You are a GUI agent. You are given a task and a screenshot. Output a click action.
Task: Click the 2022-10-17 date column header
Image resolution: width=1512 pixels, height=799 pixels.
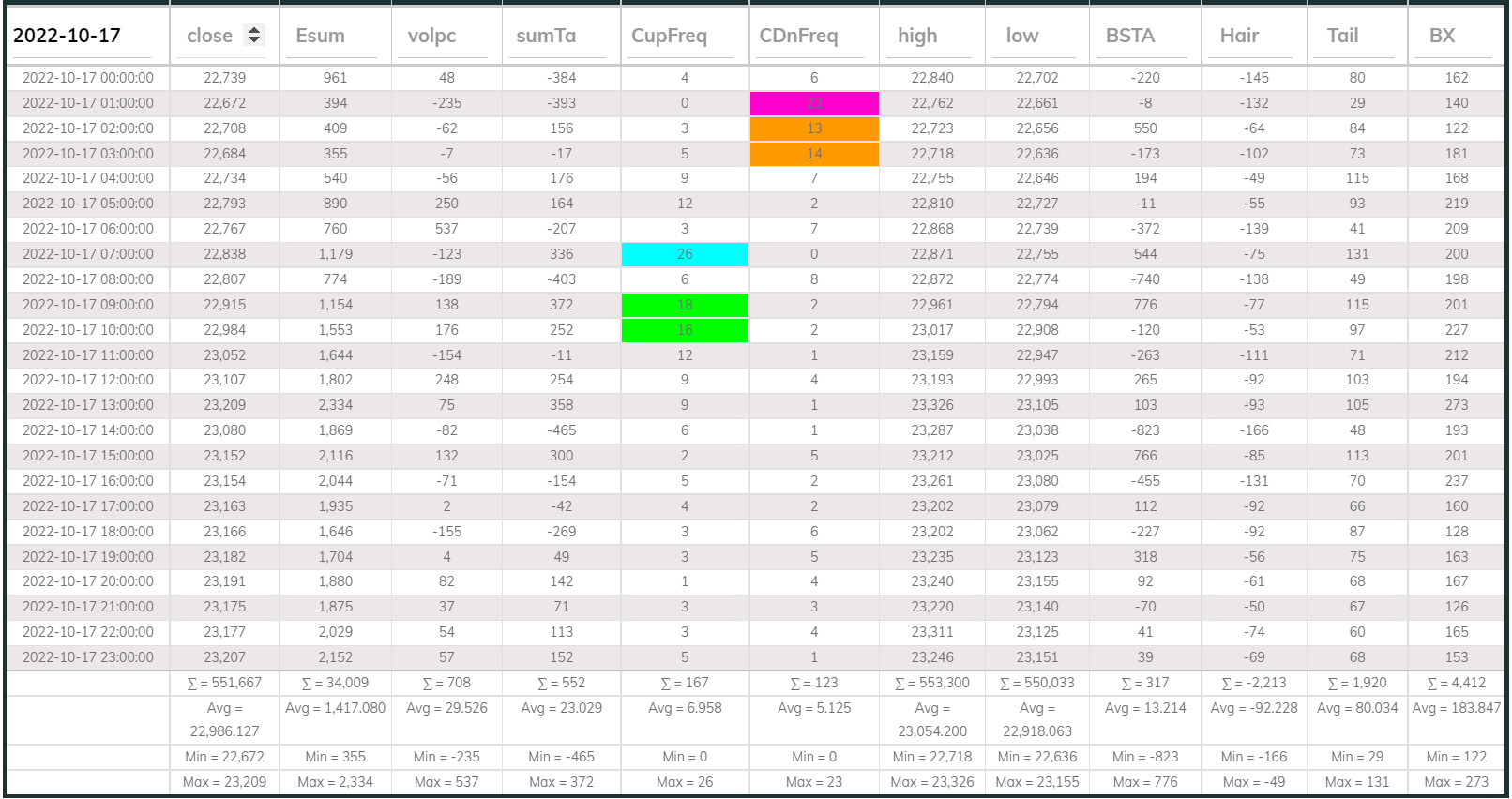click(x=67, y=36)
